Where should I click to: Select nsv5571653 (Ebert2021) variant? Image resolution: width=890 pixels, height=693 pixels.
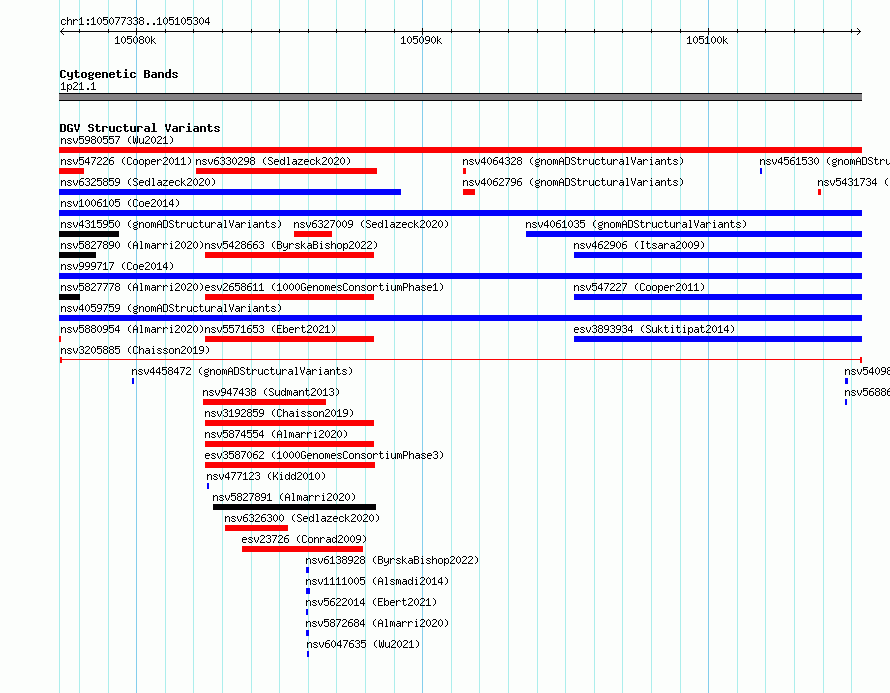[x=270, y=329]
